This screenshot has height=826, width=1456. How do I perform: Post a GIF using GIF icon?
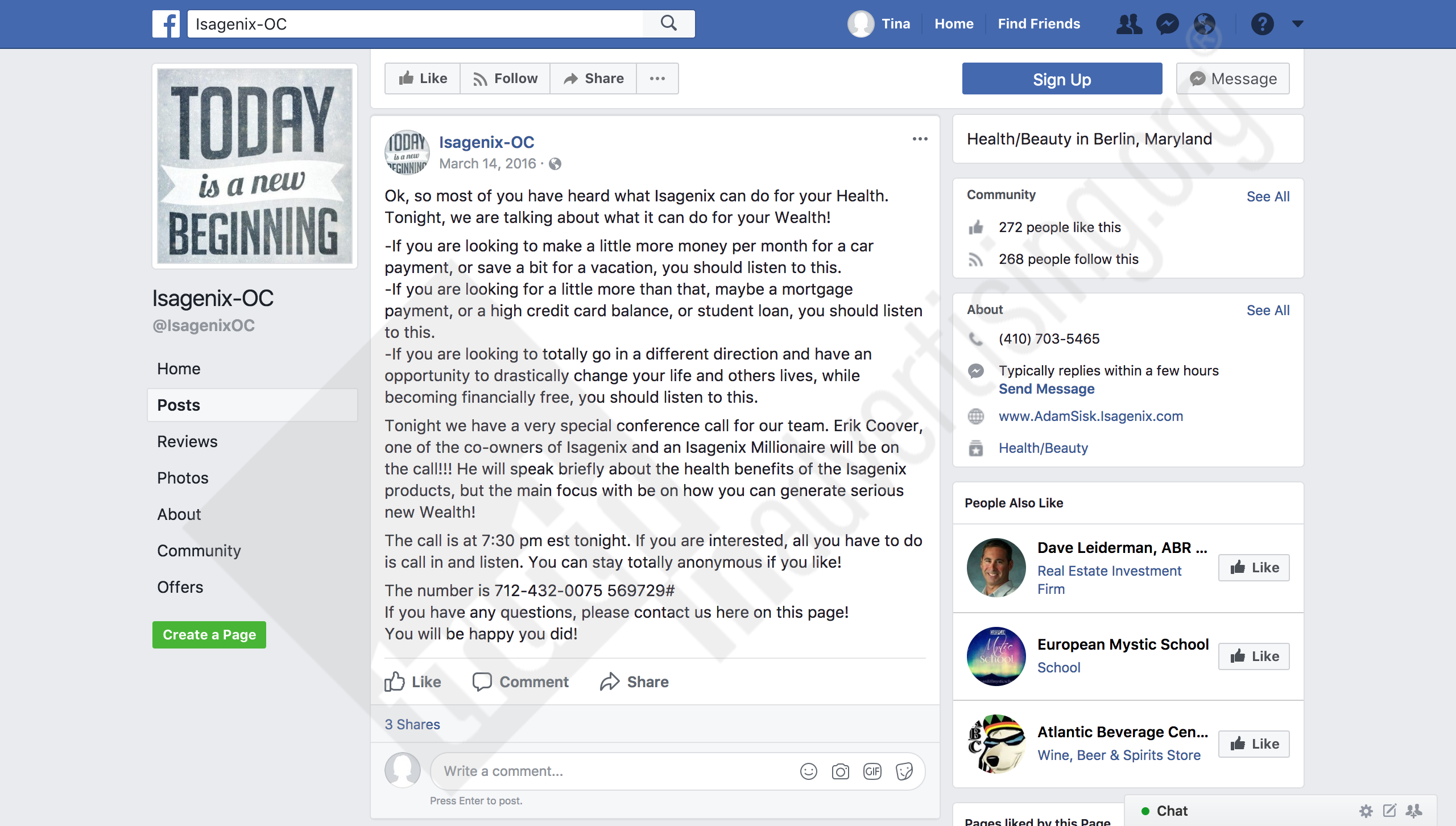(872, 771)
